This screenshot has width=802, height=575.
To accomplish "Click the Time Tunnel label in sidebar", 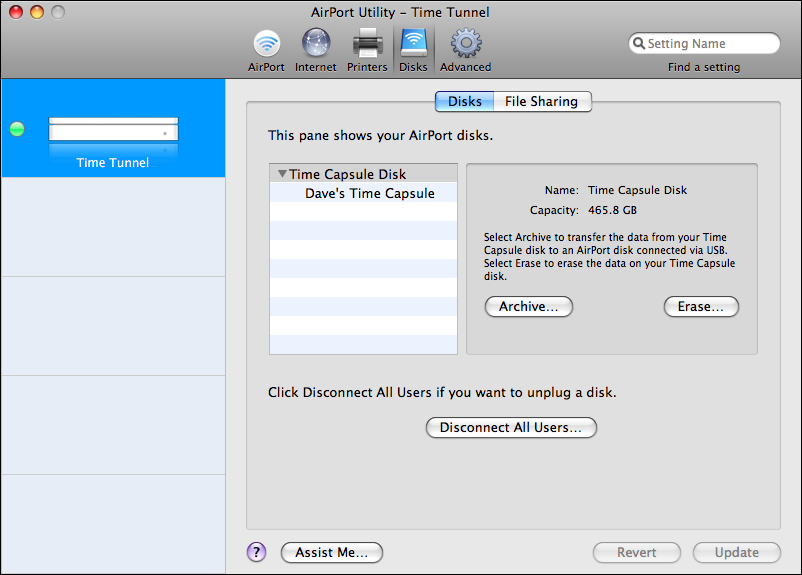I will 113,163.
